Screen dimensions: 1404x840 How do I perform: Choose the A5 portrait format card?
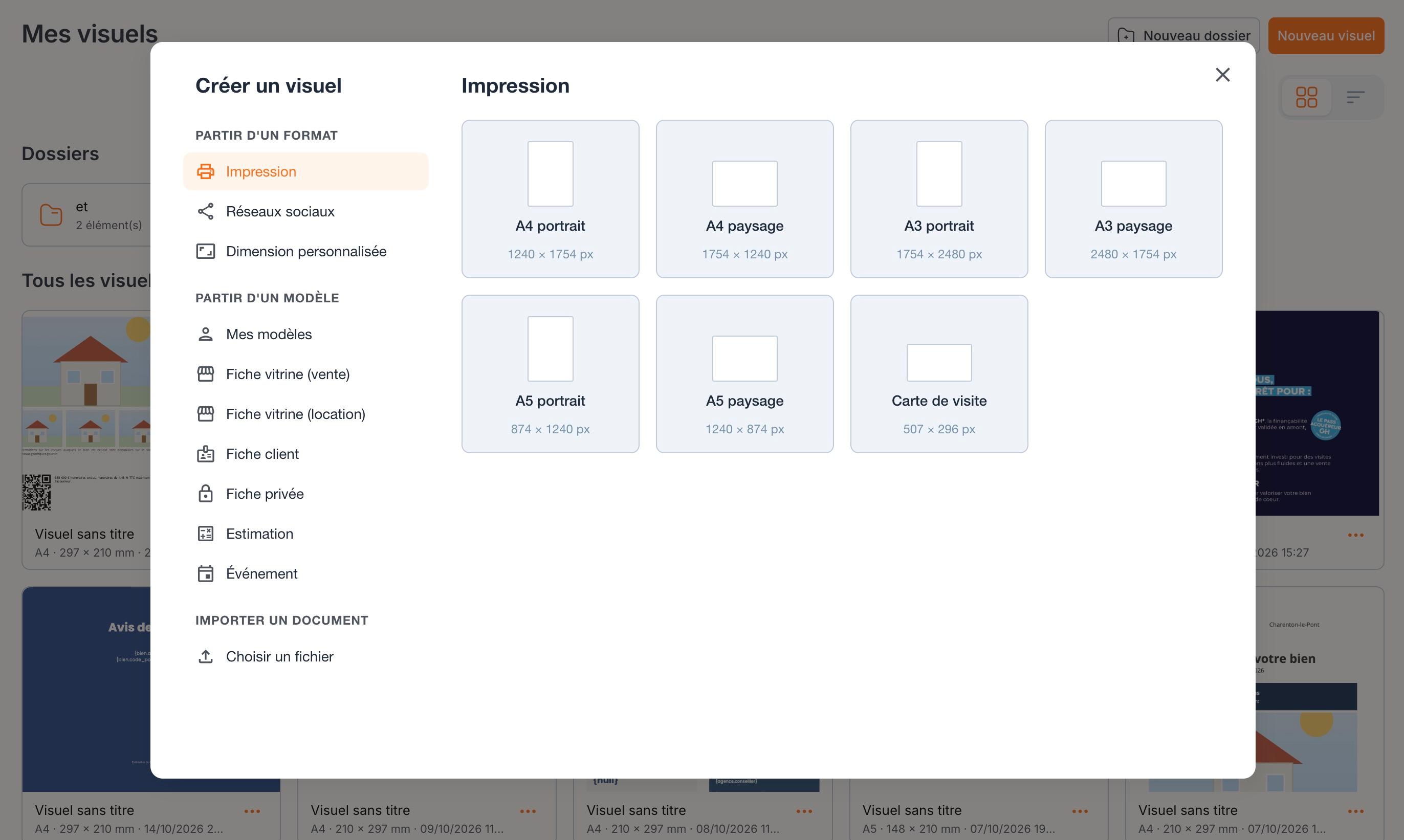[x=550, y=373]
